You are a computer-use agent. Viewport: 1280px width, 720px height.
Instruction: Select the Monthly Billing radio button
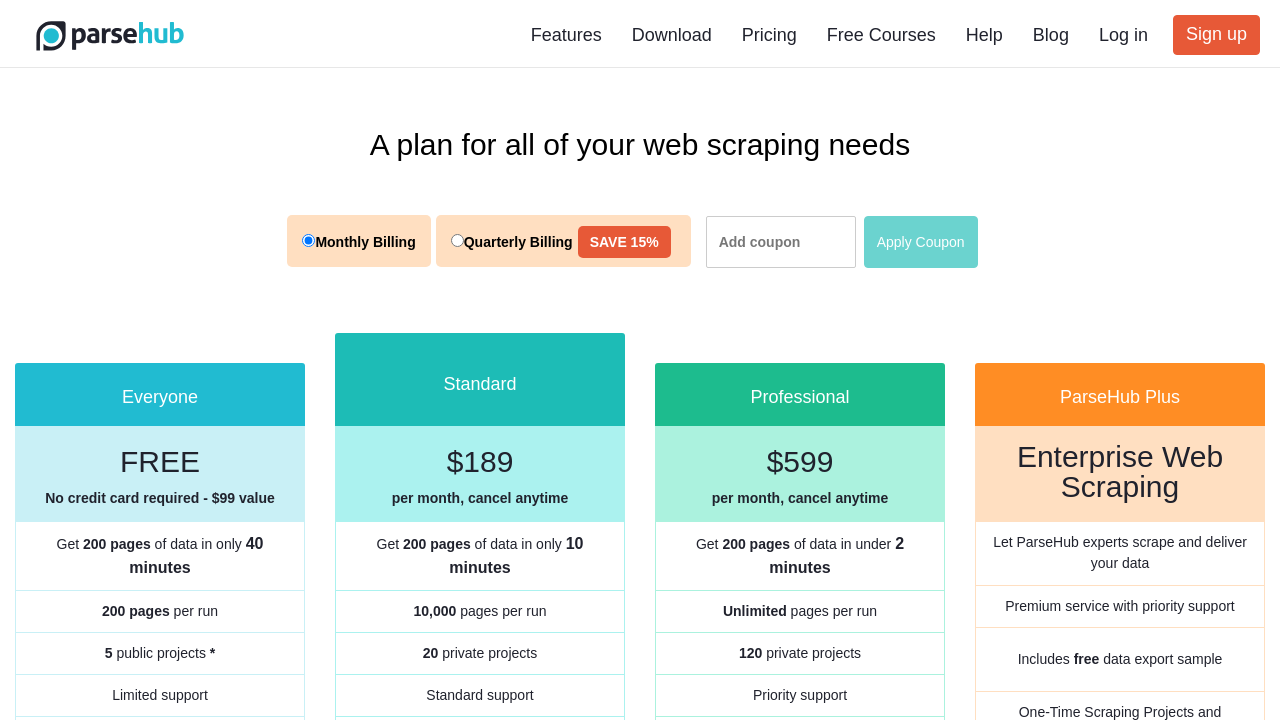coord(308,241)
